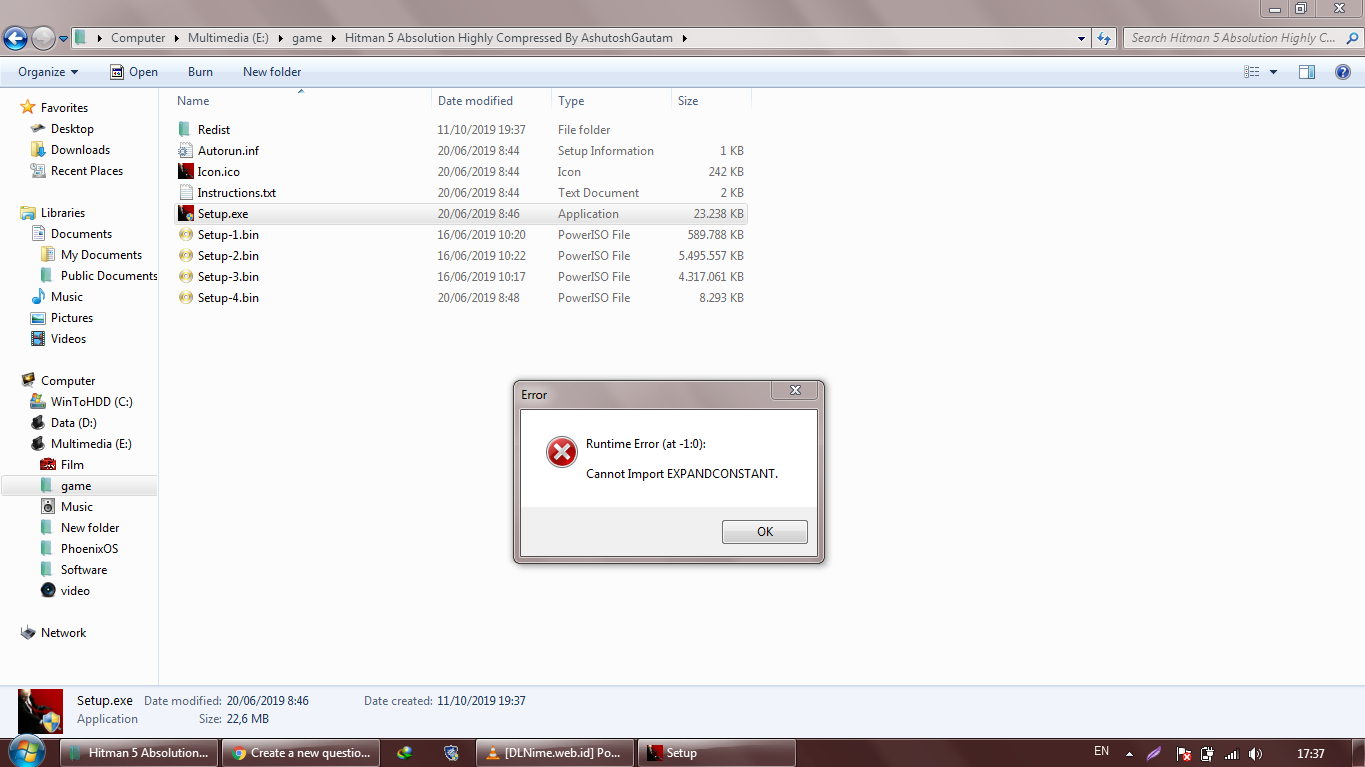1365x767 pixels.
Task: Click game breadcrumb segment
Action: (x=307, y=38)
